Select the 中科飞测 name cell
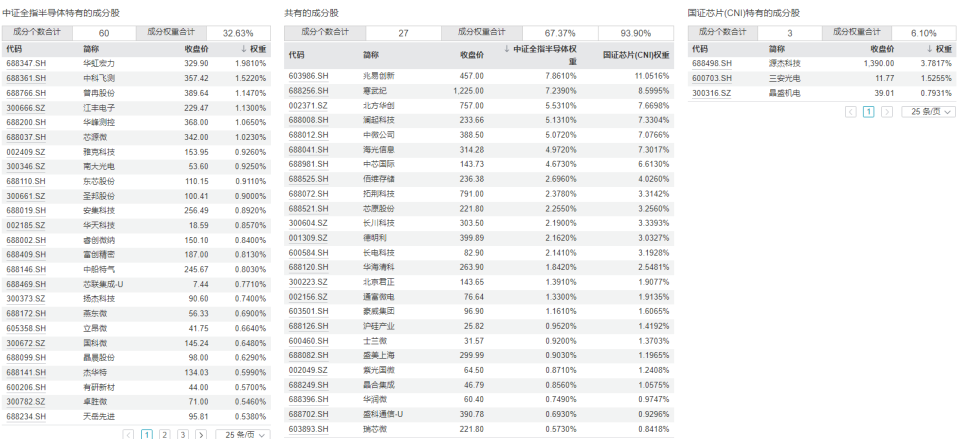The image size is (960, 439). (x=99, y=78)
